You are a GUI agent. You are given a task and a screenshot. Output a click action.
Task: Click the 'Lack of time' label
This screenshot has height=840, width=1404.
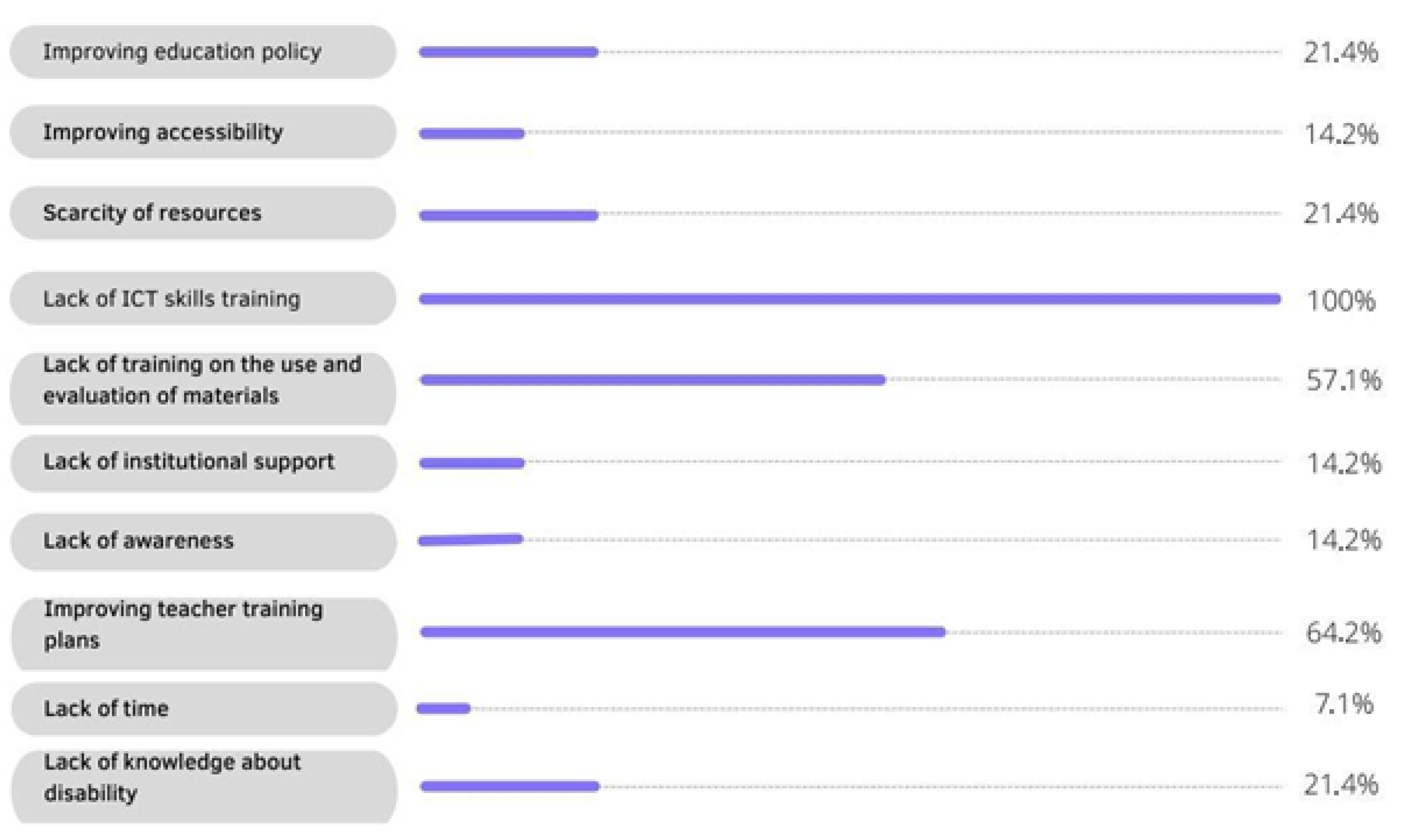coord(106,708)
